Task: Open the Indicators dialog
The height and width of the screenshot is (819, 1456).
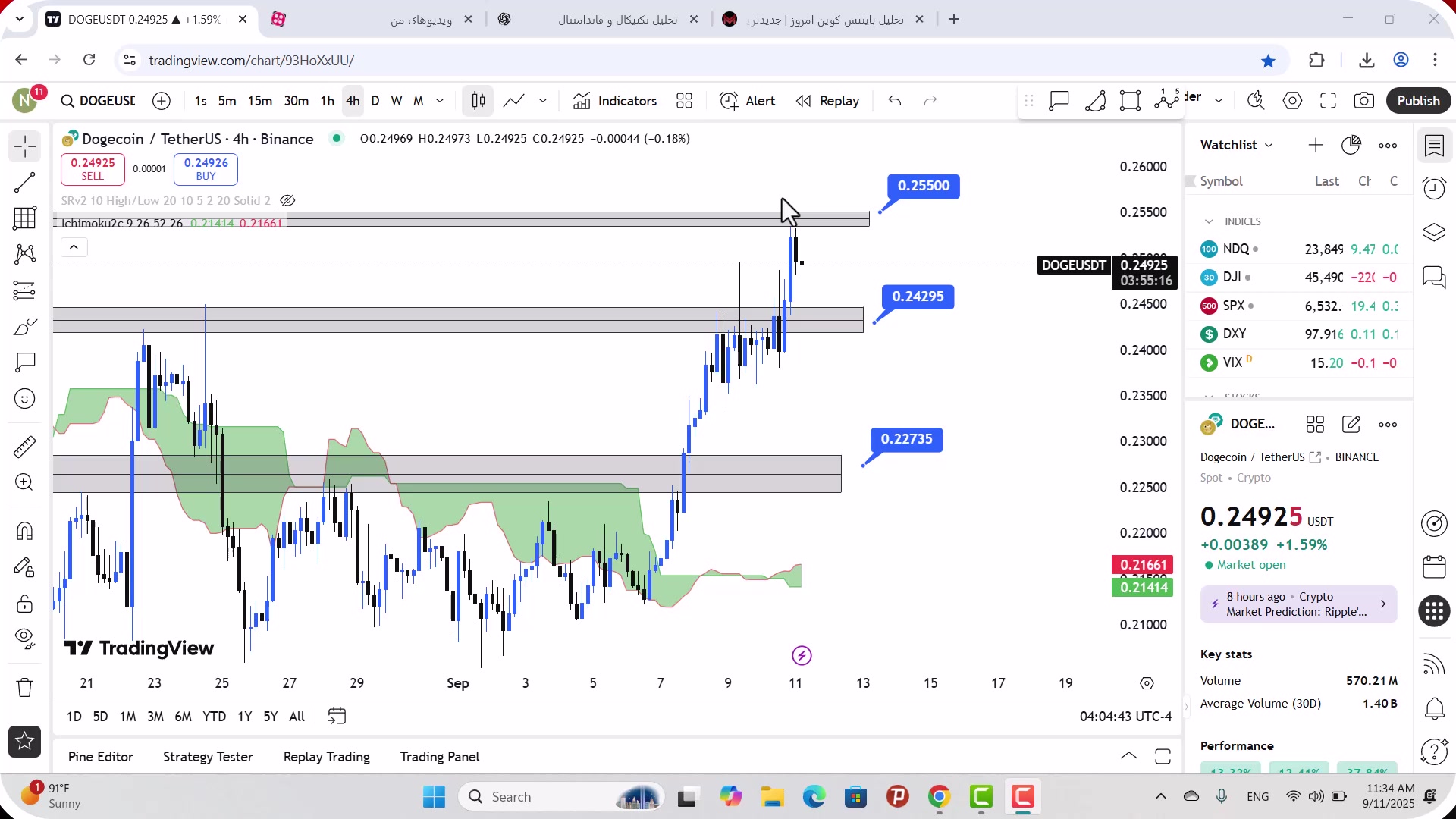Action: tap(616, 101)
